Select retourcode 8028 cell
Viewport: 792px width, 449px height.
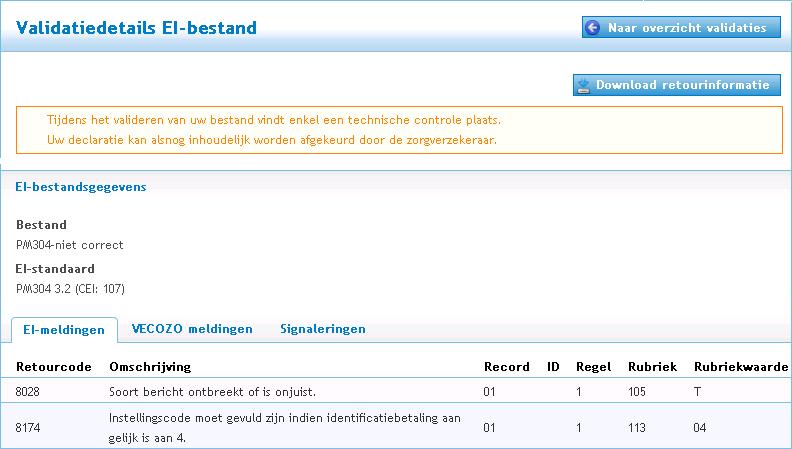point(27,391)
